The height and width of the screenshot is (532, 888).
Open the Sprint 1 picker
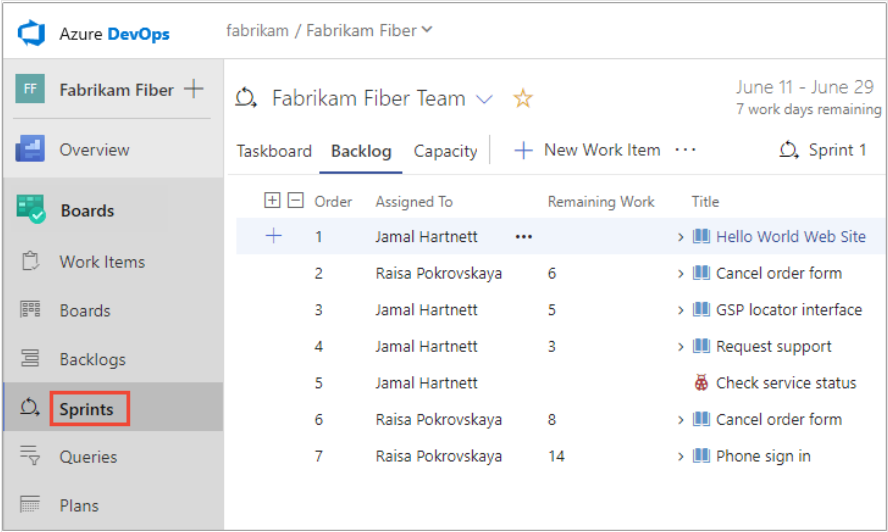coord(823,150)
